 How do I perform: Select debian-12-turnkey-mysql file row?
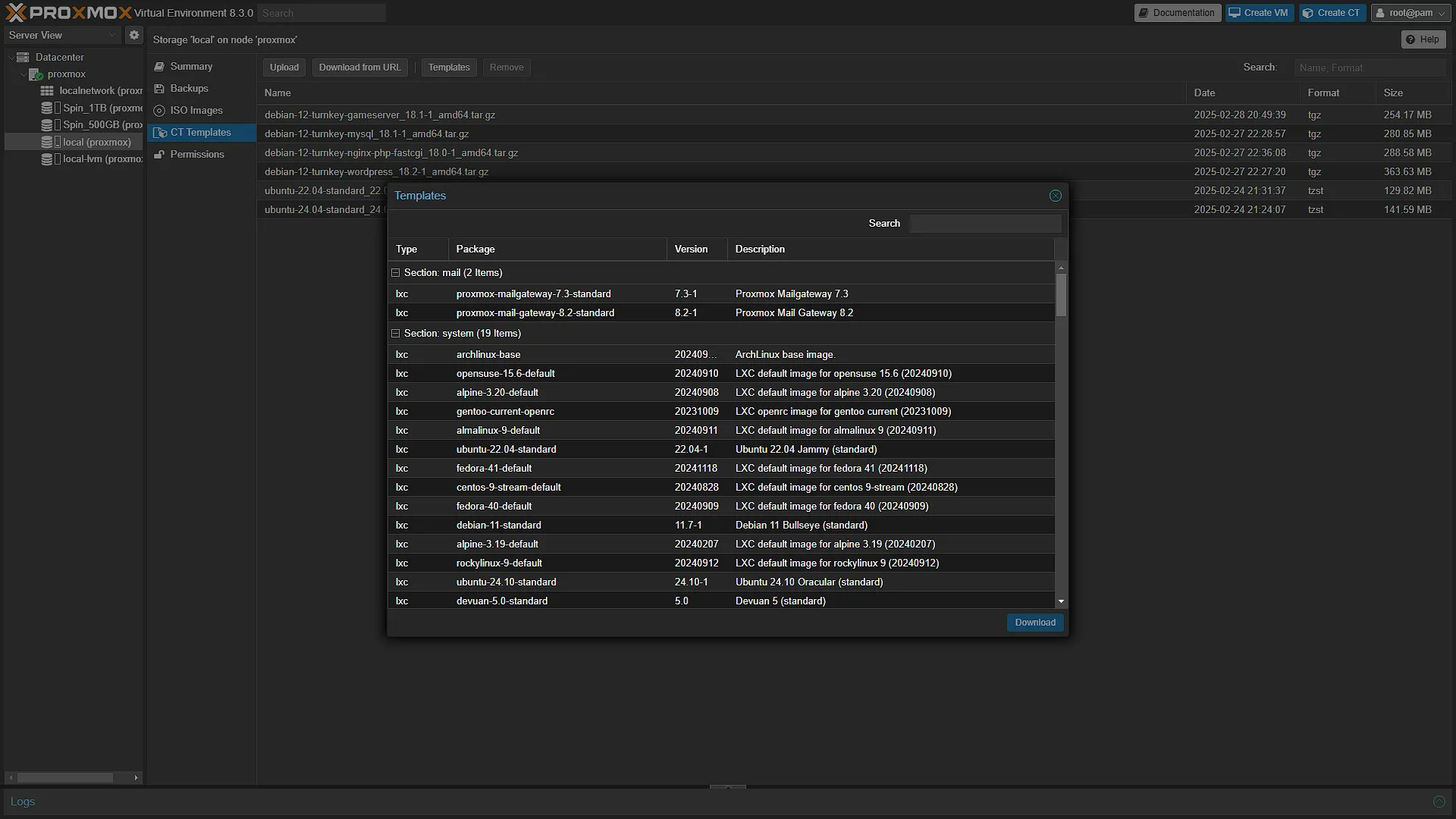[x=855, y=133]
